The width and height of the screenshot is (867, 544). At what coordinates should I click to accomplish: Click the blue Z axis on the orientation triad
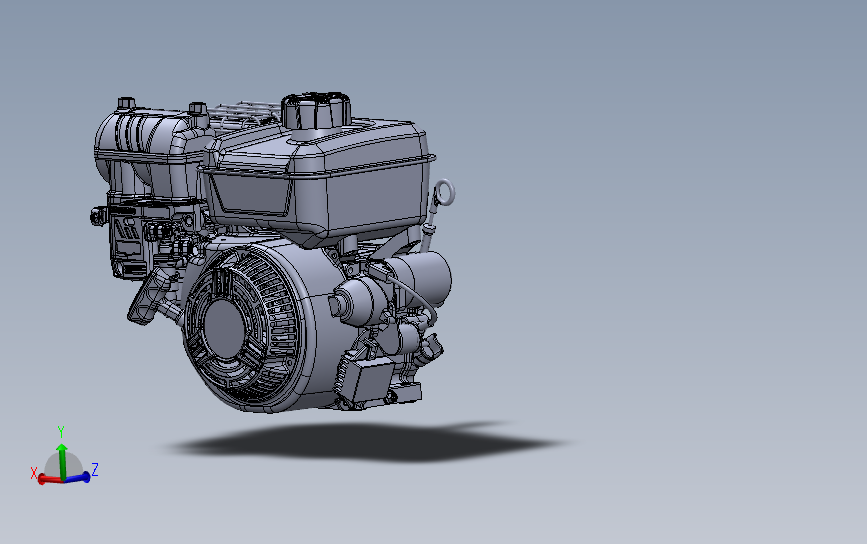pyautogui.click(x=77, y=478)
